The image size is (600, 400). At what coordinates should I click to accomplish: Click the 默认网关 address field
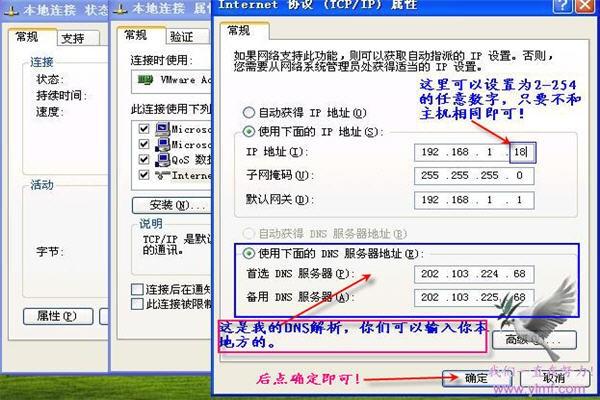474,200
